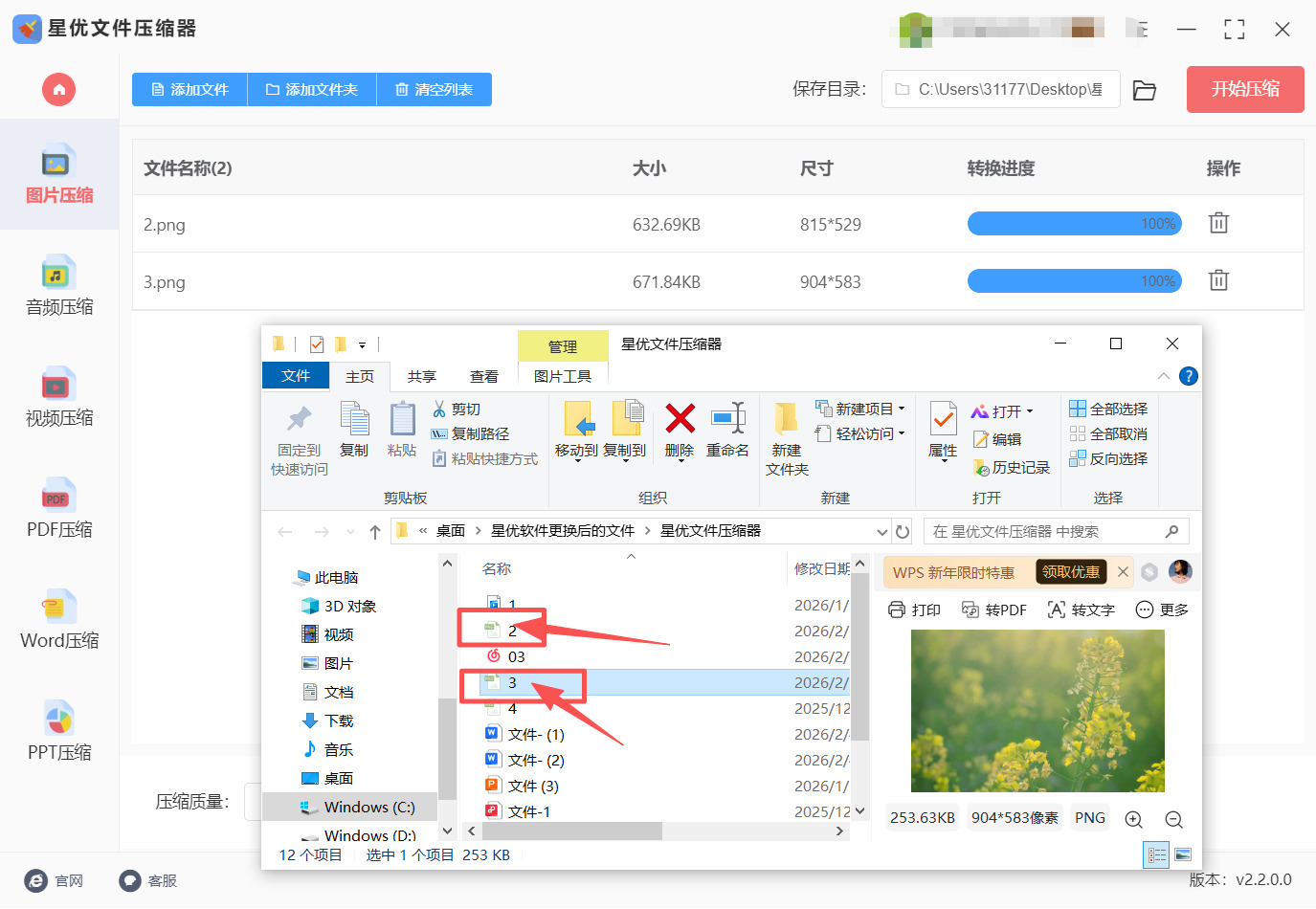The image size is (1316, 909).
Task: Click the 3.png conversion progress bar
Action: coord(1075,281)
